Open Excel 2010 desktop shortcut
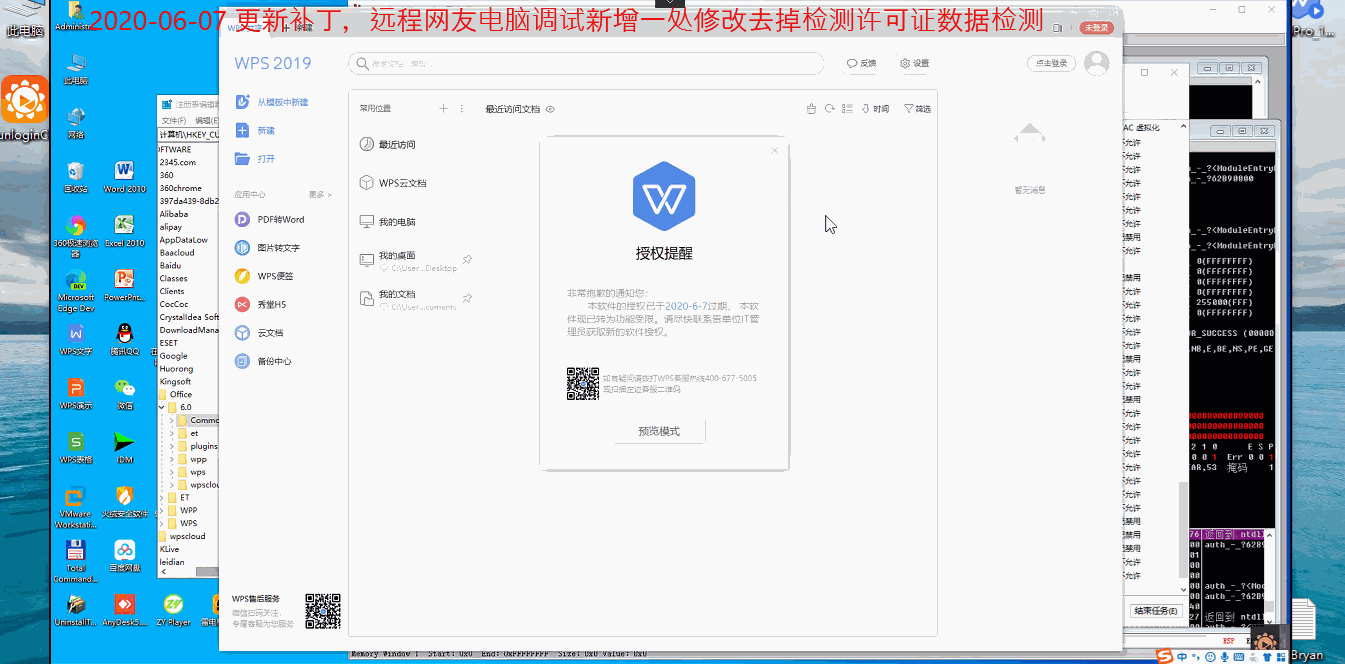The width and height of the screenshot is (1345, 664). tap(124, 232)
